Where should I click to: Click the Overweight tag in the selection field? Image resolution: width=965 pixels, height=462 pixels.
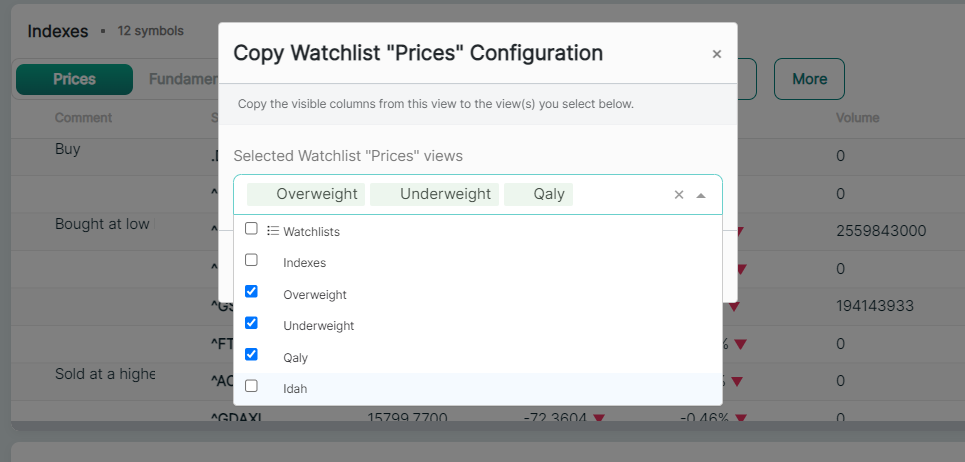click(x=306, y=194)
